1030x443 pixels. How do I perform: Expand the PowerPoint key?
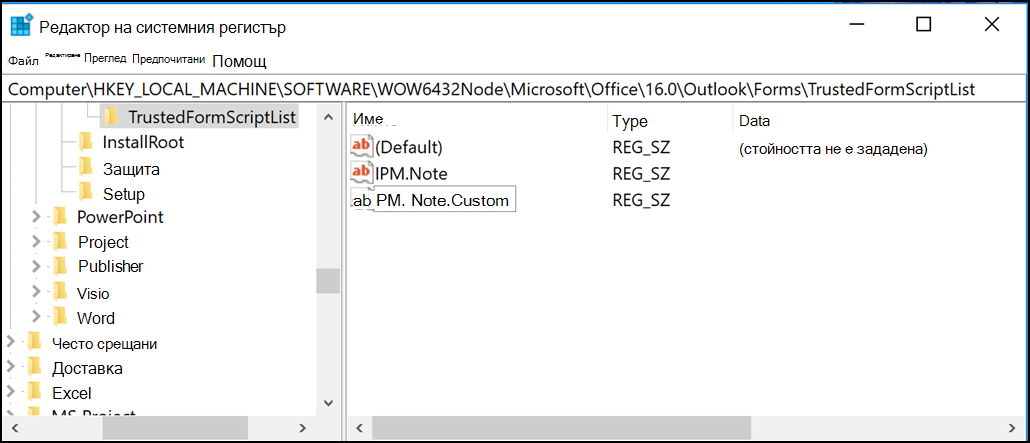[36, 217]
